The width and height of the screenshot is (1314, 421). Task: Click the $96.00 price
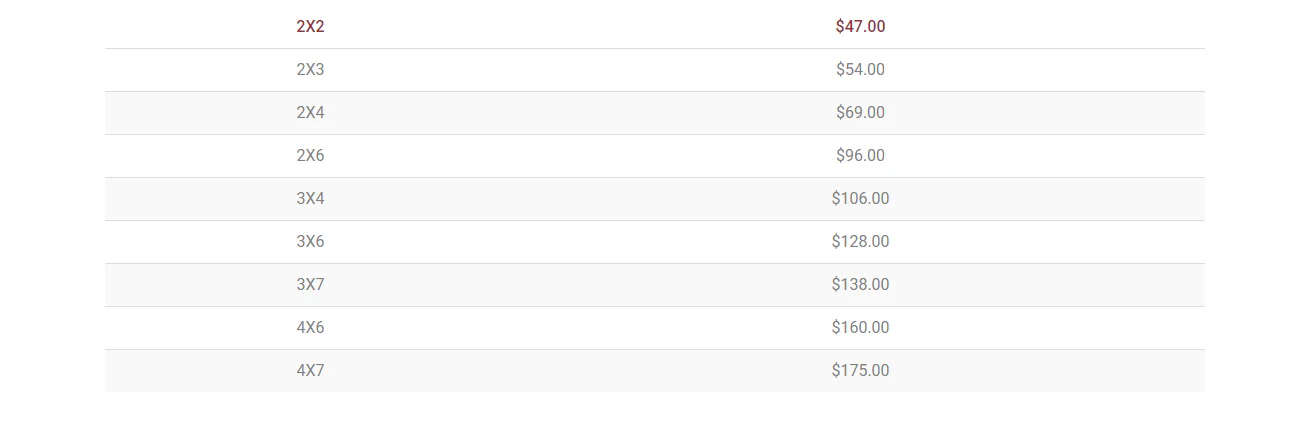click(860, 156)
